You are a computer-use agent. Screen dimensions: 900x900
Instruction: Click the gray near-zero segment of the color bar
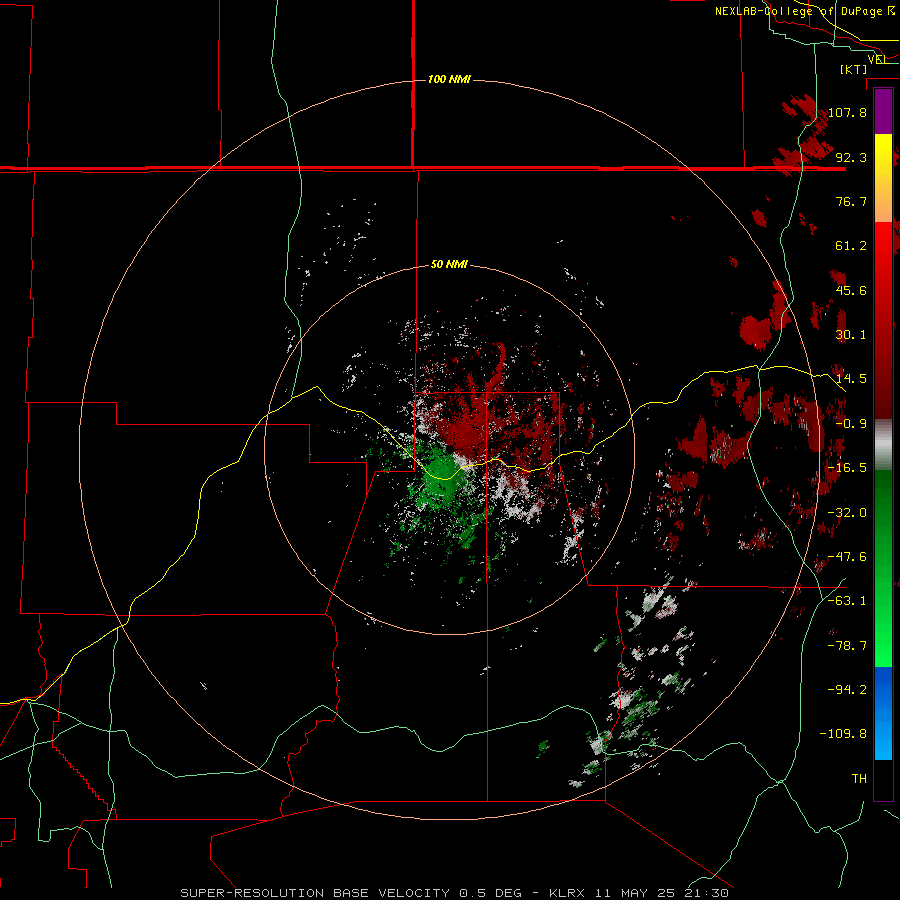883,445
